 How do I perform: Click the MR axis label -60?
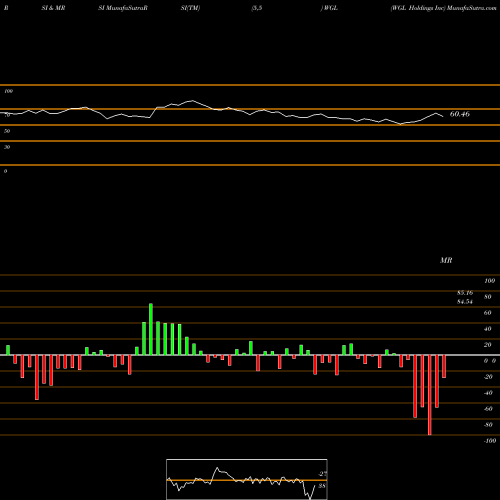tap(488, 409)
